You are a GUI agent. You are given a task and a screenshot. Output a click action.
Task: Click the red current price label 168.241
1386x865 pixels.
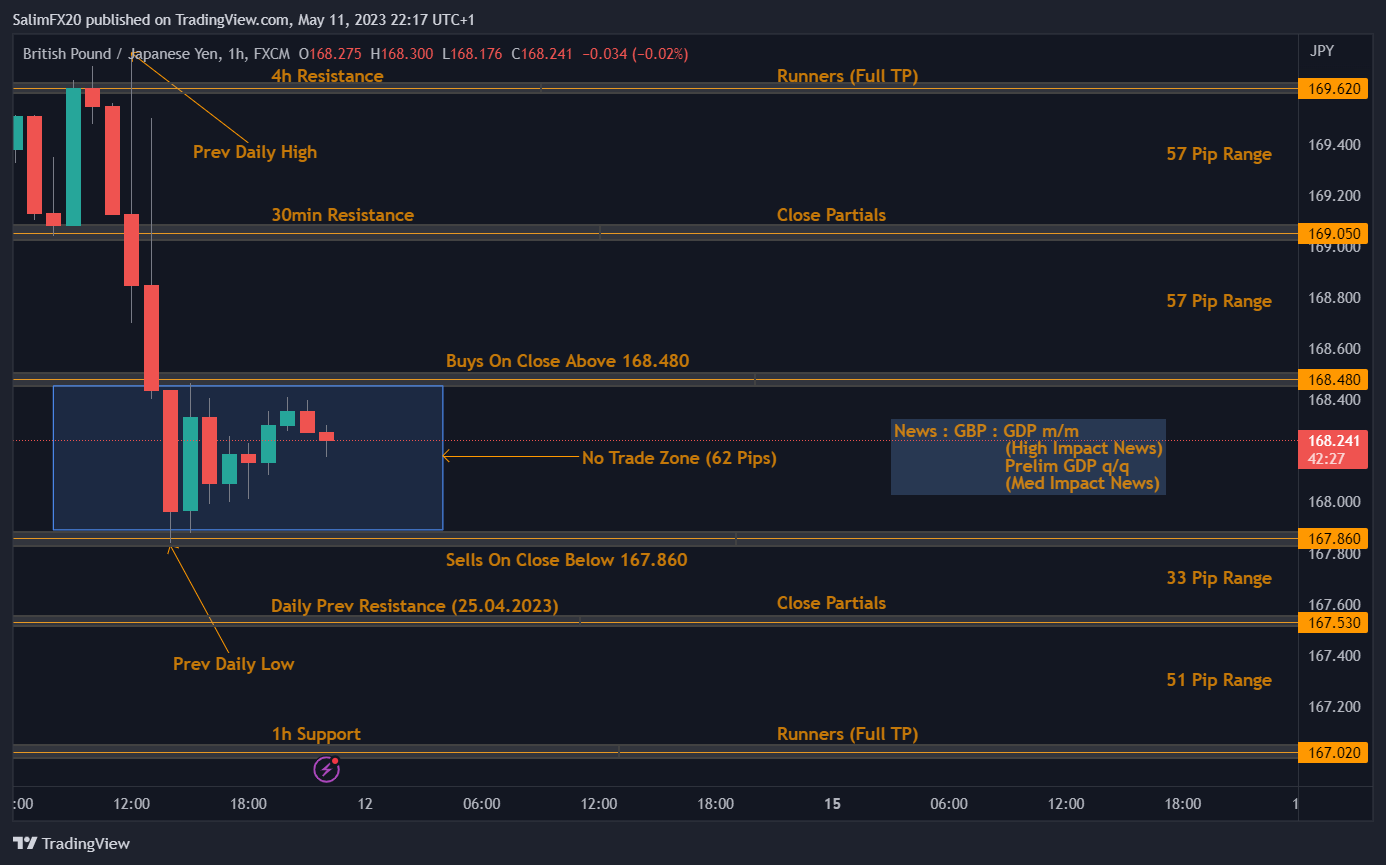[1331, 441]
